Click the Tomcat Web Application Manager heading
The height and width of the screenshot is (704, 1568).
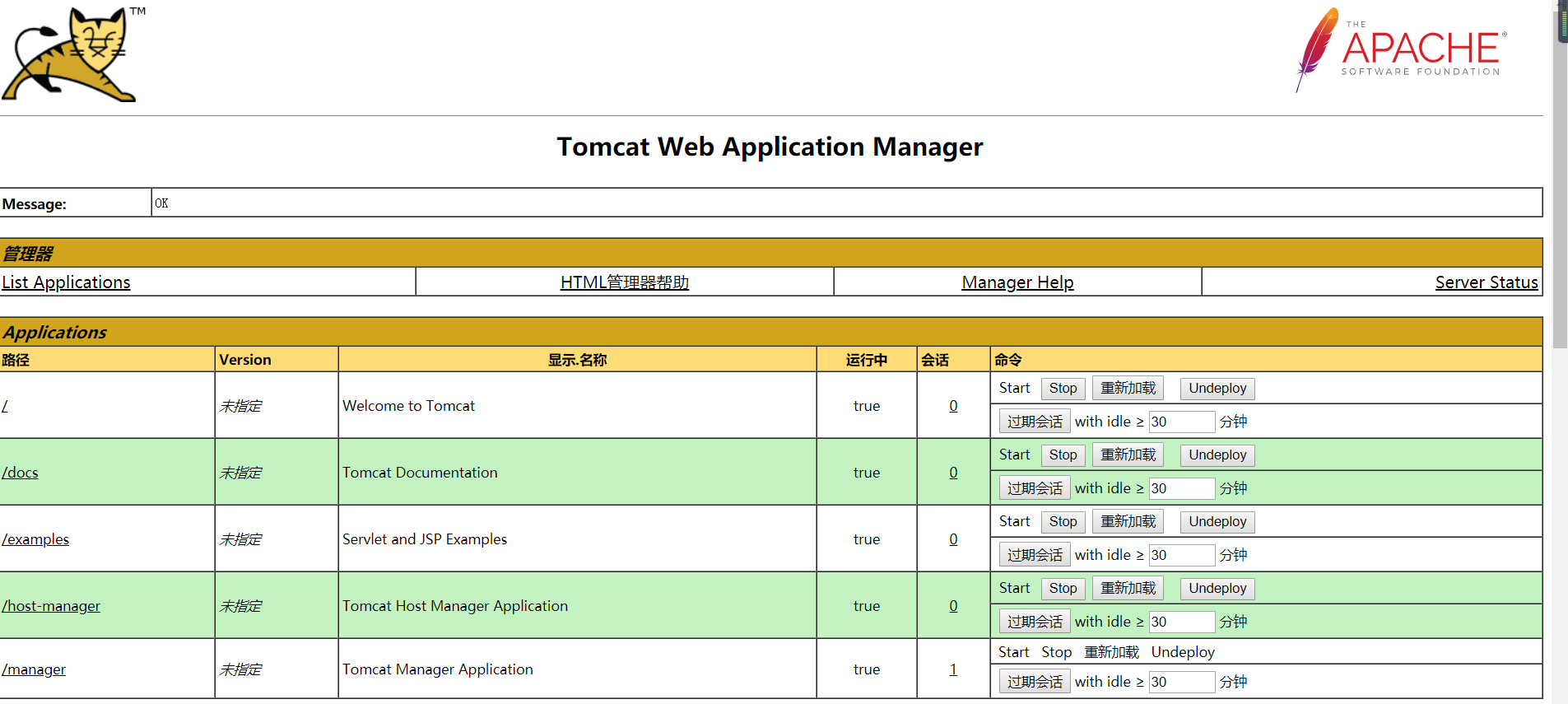[x=770, y=147]
